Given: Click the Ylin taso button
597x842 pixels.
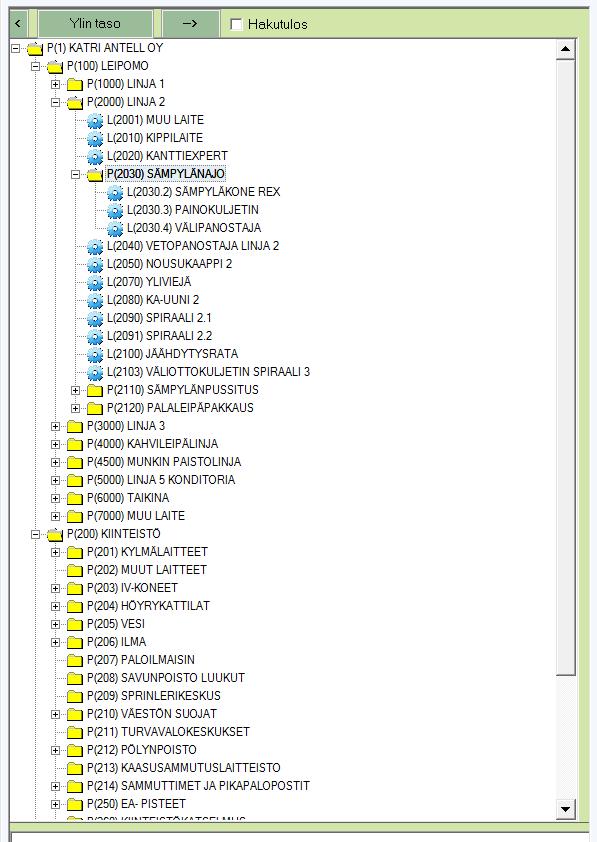Looking at the screenshot, I should (x=95, y=24).
